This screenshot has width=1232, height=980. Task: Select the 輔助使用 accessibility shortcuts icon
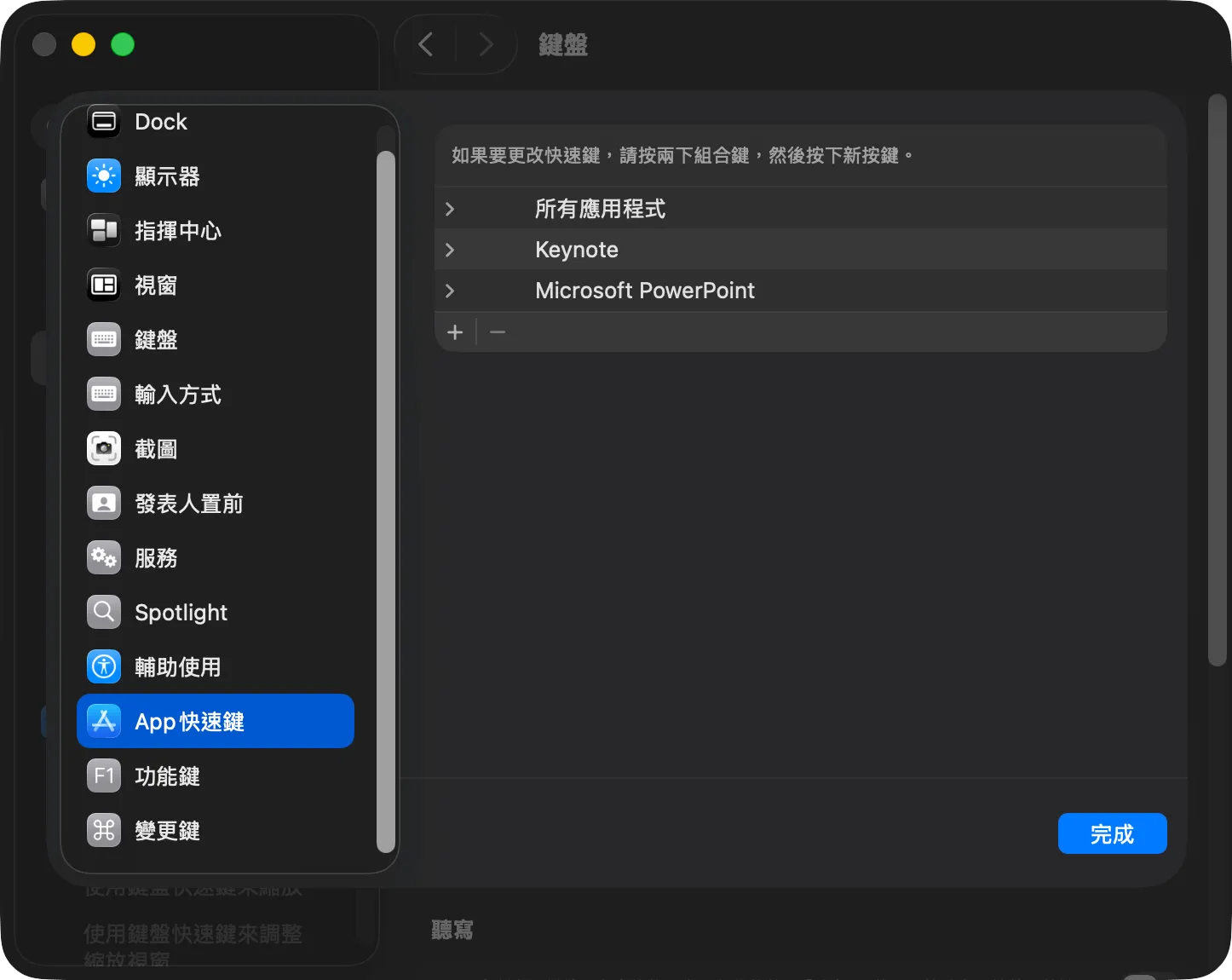103,666
